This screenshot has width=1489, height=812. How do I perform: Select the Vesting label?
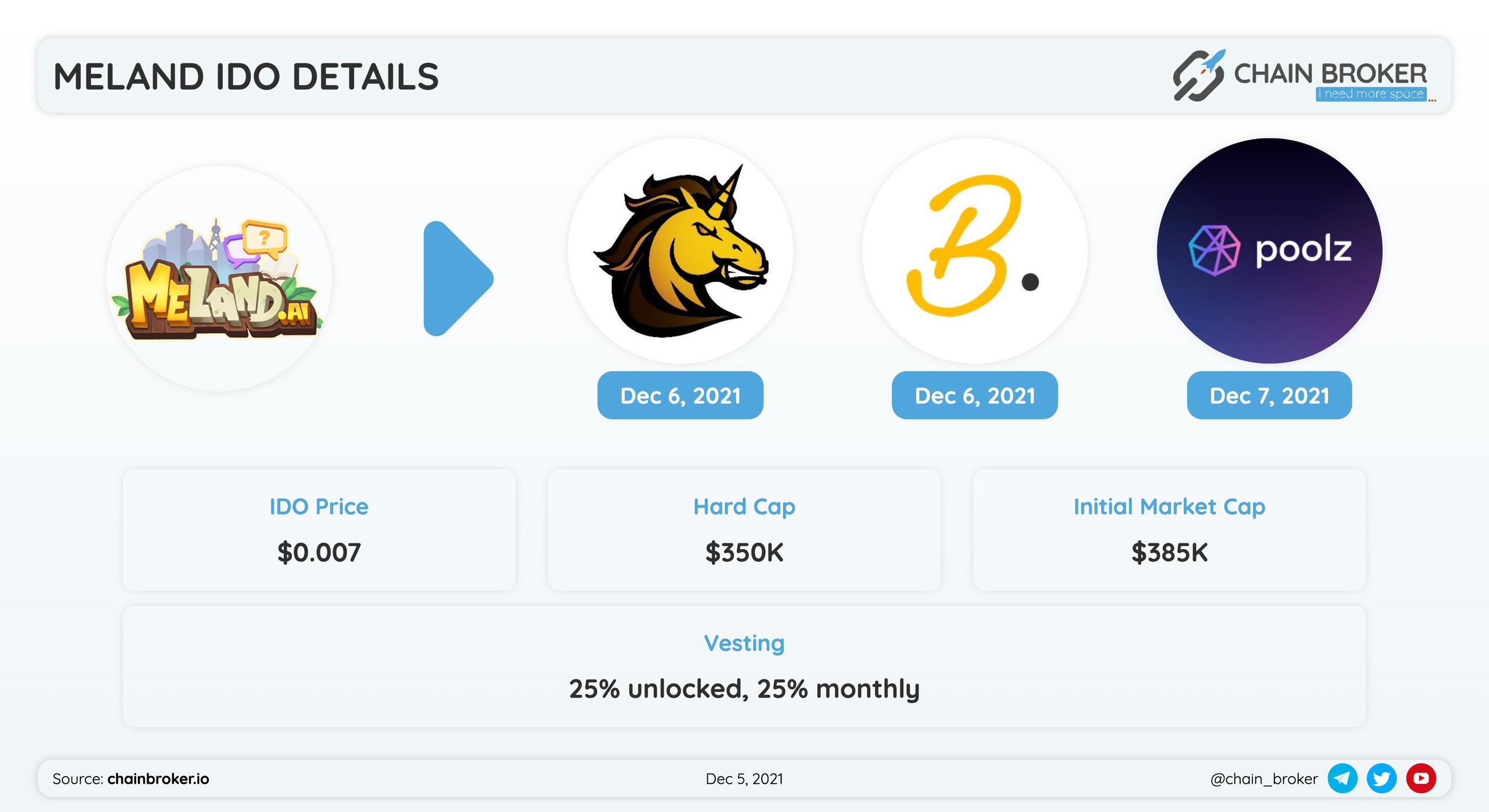click(744, 644)
